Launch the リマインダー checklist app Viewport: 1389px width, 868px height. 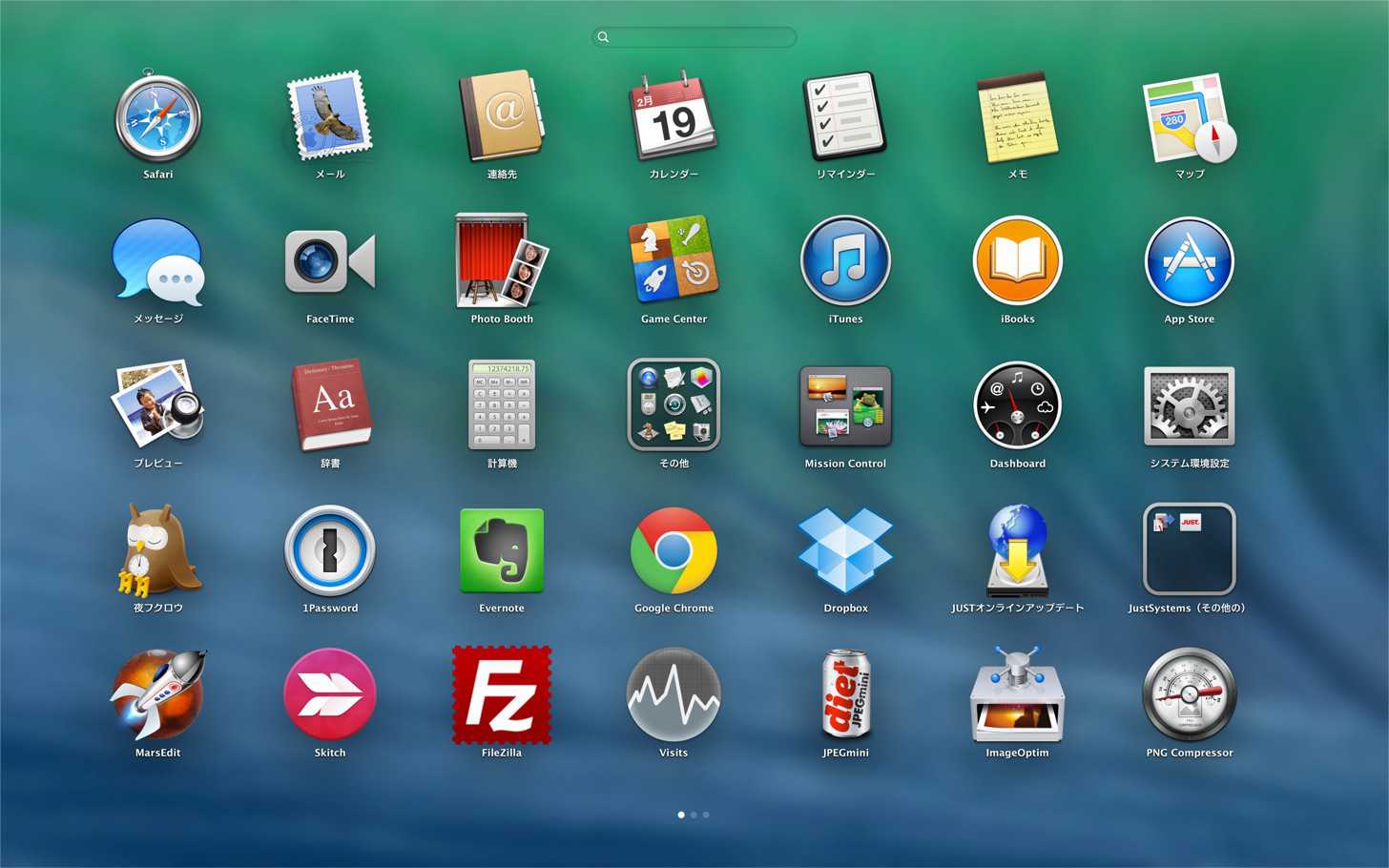pyautogui.click(x=845, y=116)
